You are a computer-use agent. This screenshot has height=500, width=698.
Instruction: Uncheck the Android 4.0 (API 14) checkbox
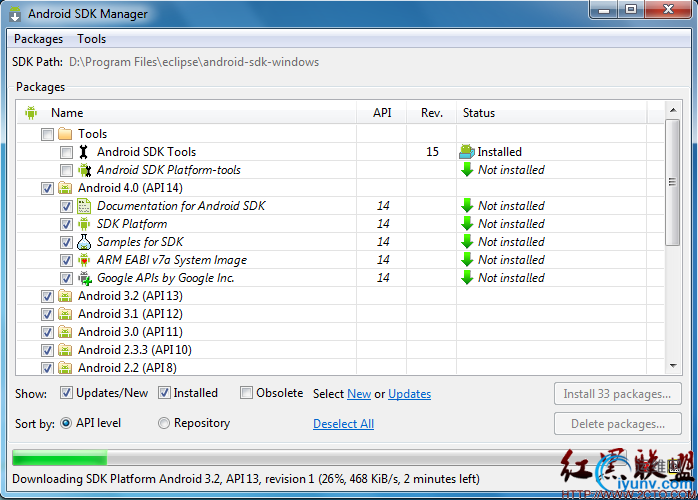(47, 188)
